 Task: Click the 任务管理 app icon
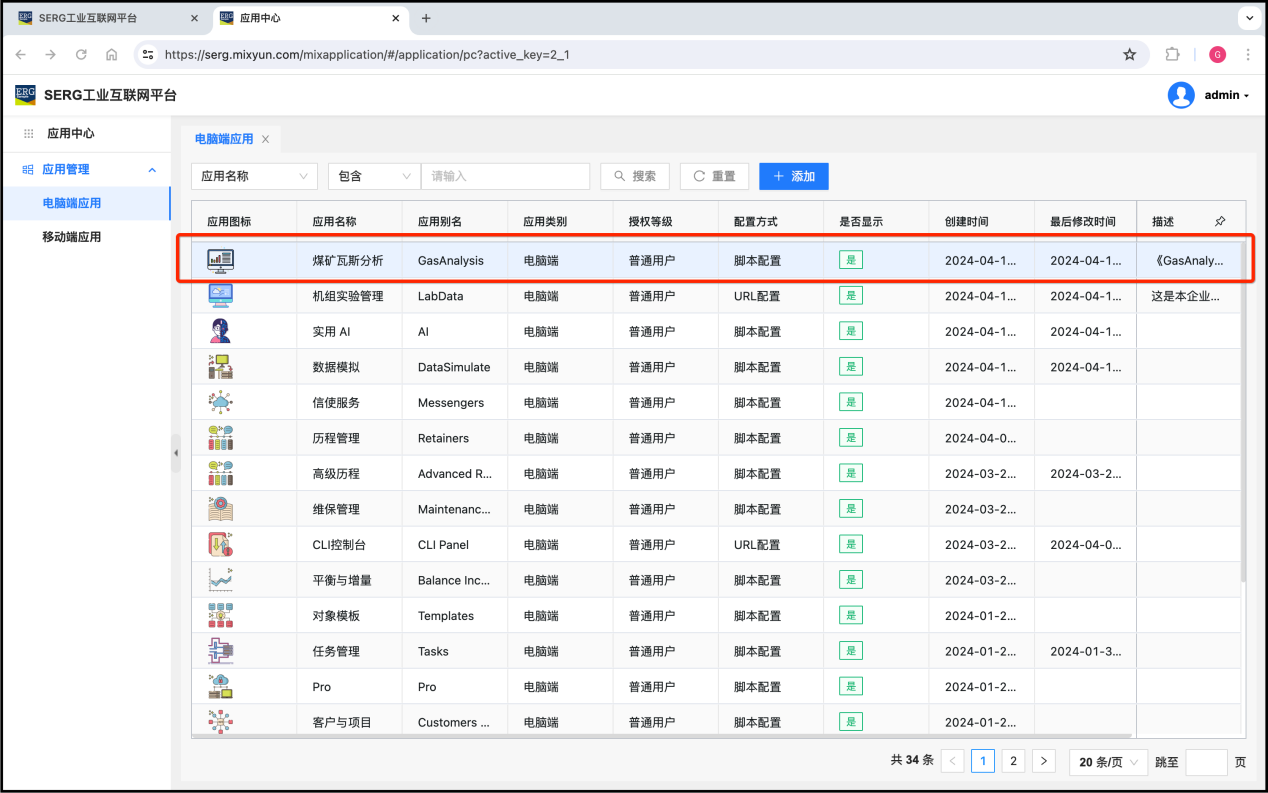point(220,651)
